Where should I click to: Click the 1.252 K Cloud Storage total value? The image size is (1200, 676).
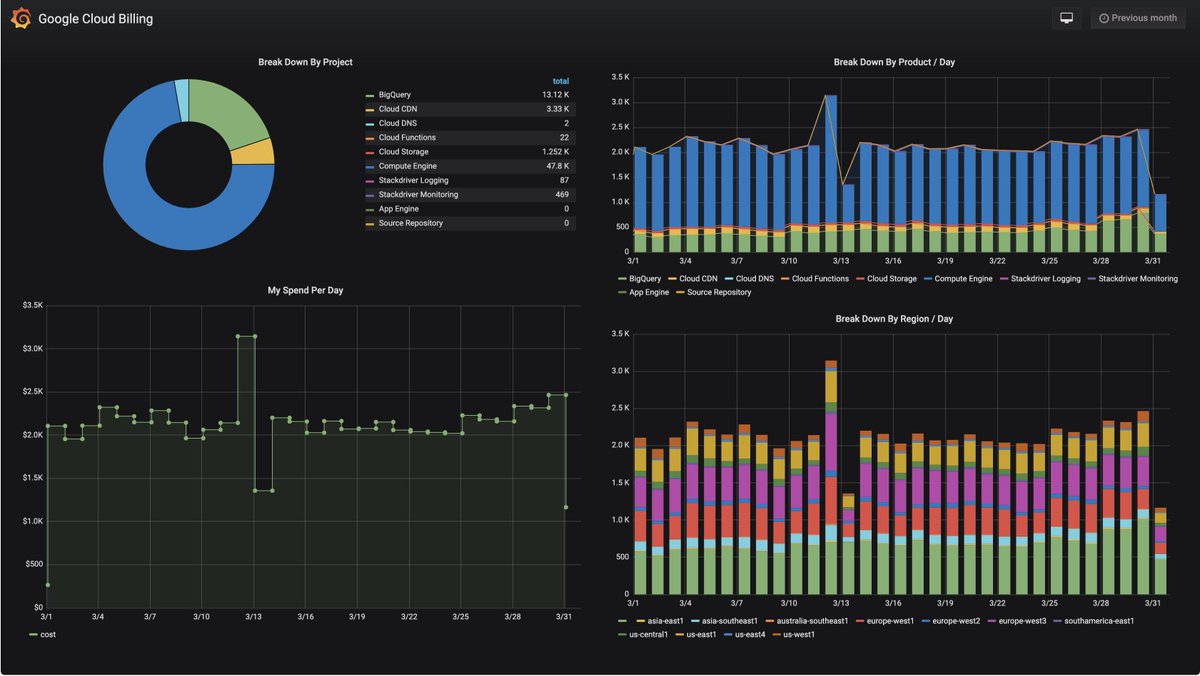click(555, 152)
